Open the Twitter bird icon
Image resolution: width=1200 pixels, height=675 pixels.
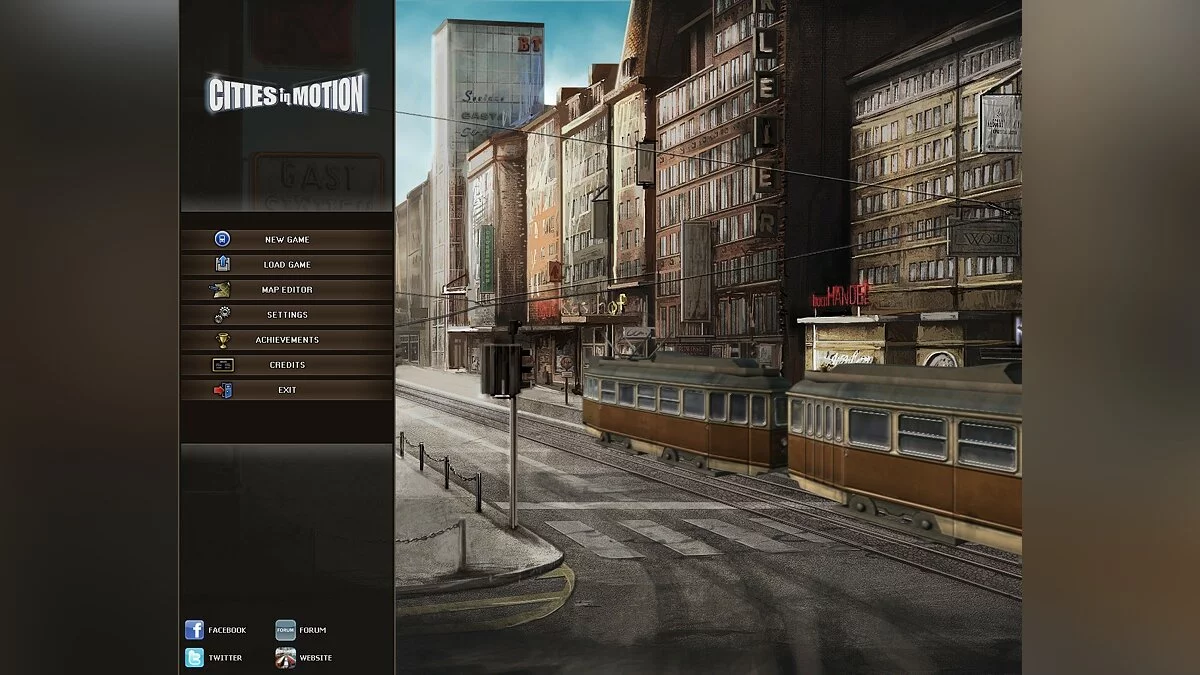pos(194,657)
